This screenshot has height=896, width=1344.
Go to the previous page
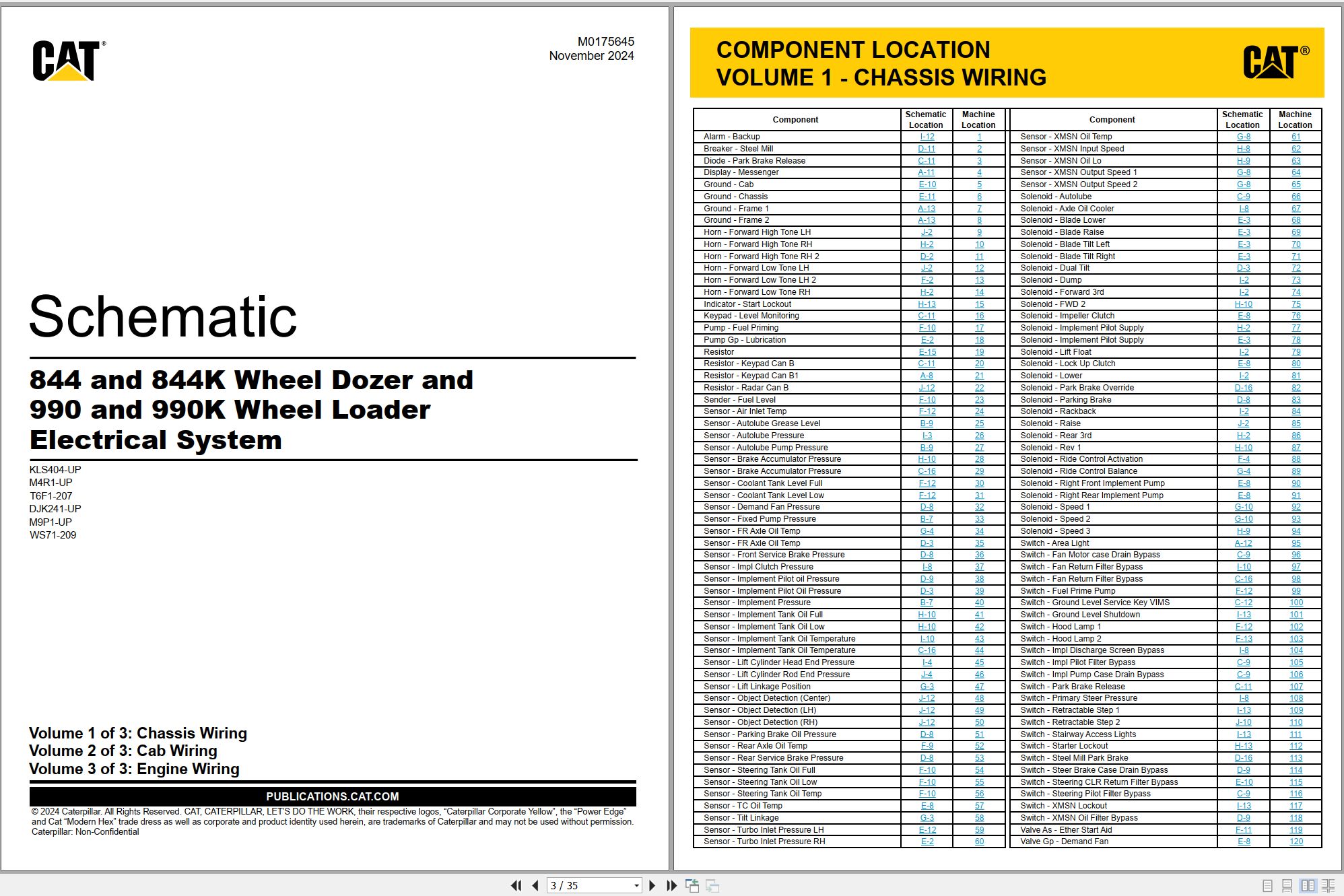click(x=535, y=886)
